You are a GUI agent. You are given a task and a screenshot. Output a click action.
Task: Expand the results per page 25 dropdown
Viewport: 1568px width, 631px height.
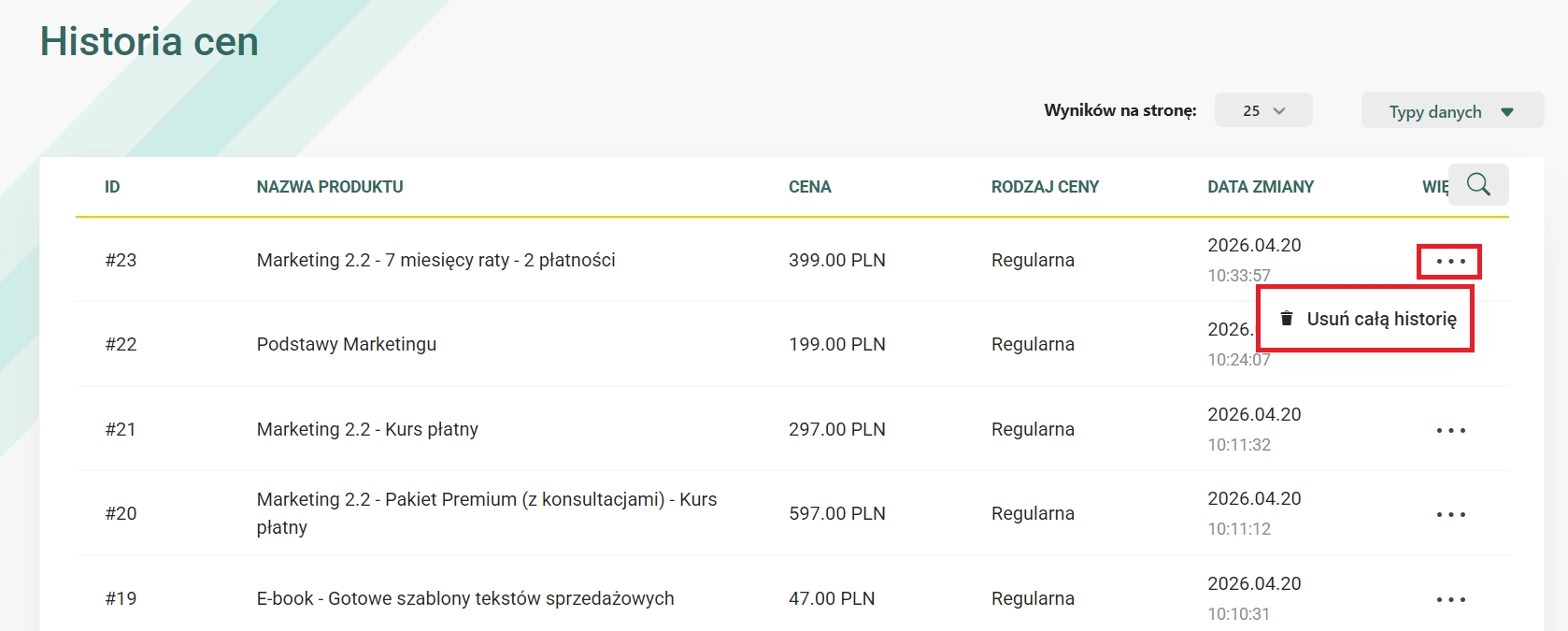click(1263, 110)
